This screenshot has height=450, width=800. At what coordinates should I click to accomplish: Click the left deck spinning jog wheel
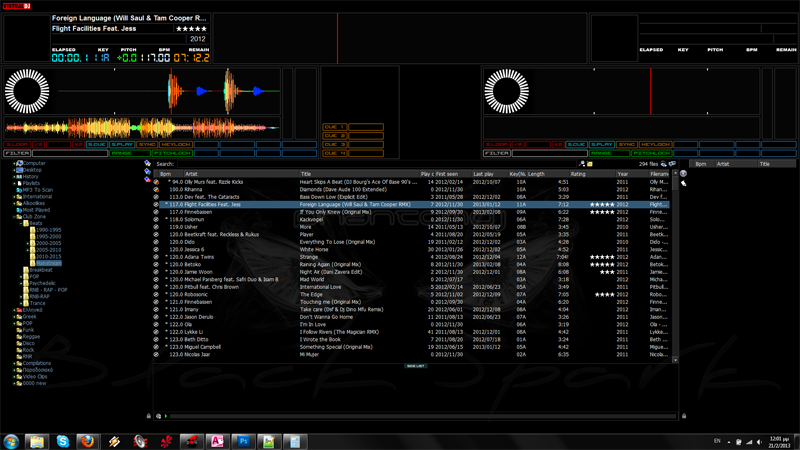tap(27, 93)
